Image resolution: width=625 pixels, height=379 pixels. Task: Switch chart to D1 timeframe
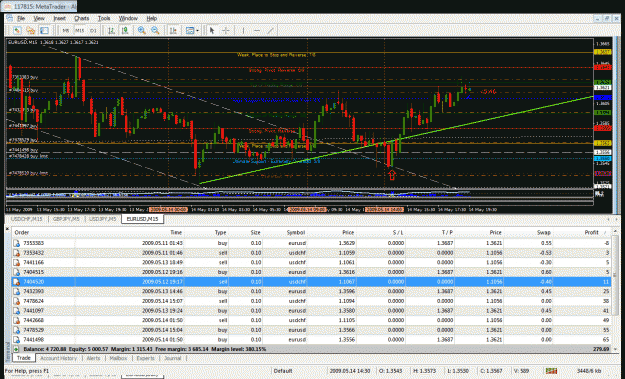point(93,30)
